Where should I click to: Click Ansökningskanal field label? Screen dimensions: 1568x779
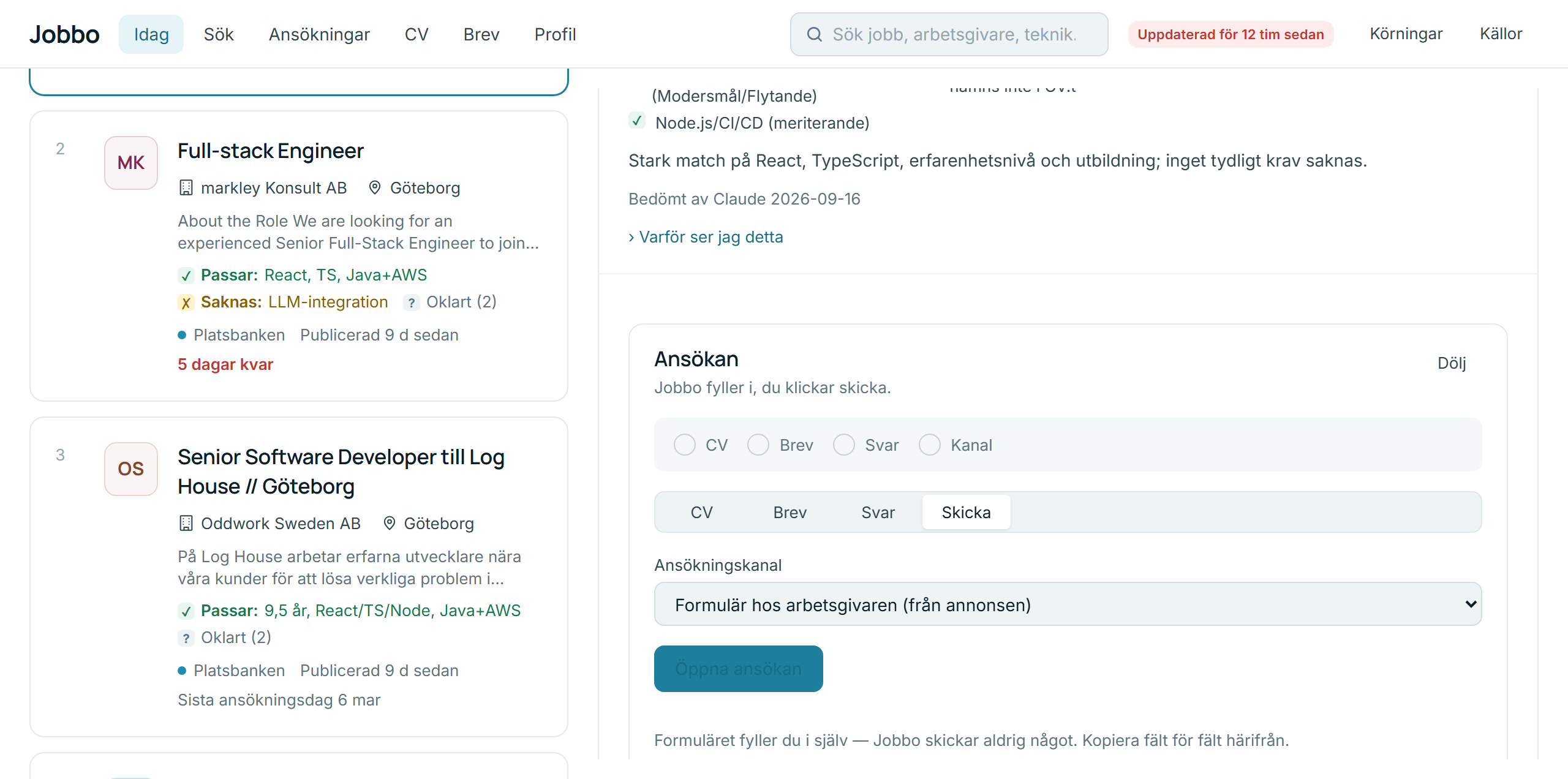718,565
